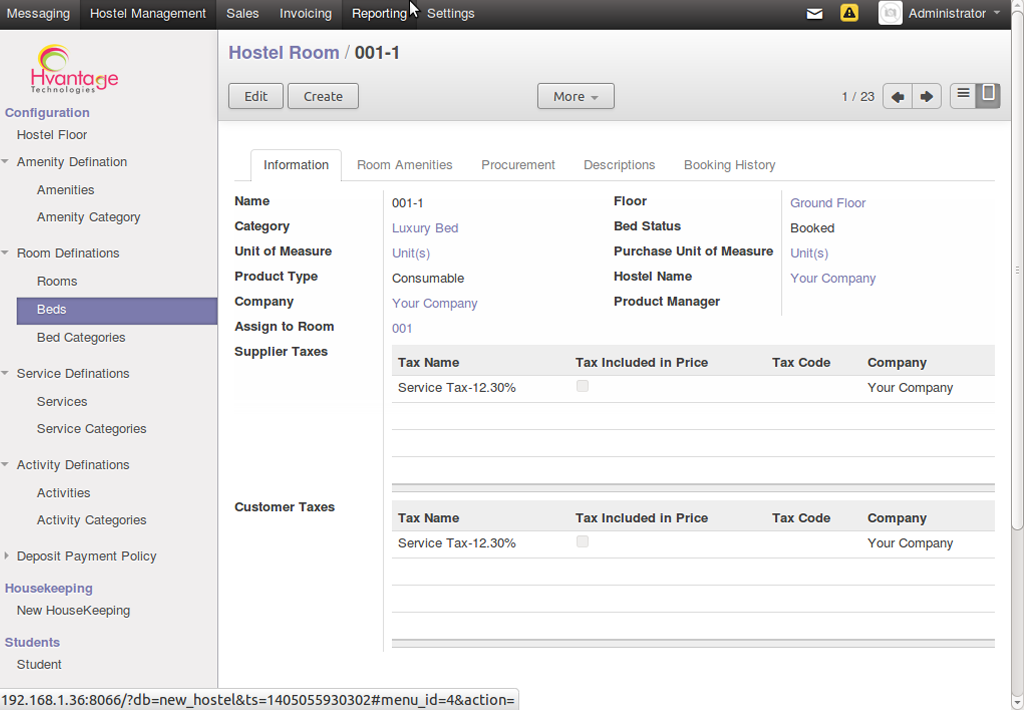1024x710 pixels.
Task: Open the Hostel Management menu
Action: [x=148, y=14]
